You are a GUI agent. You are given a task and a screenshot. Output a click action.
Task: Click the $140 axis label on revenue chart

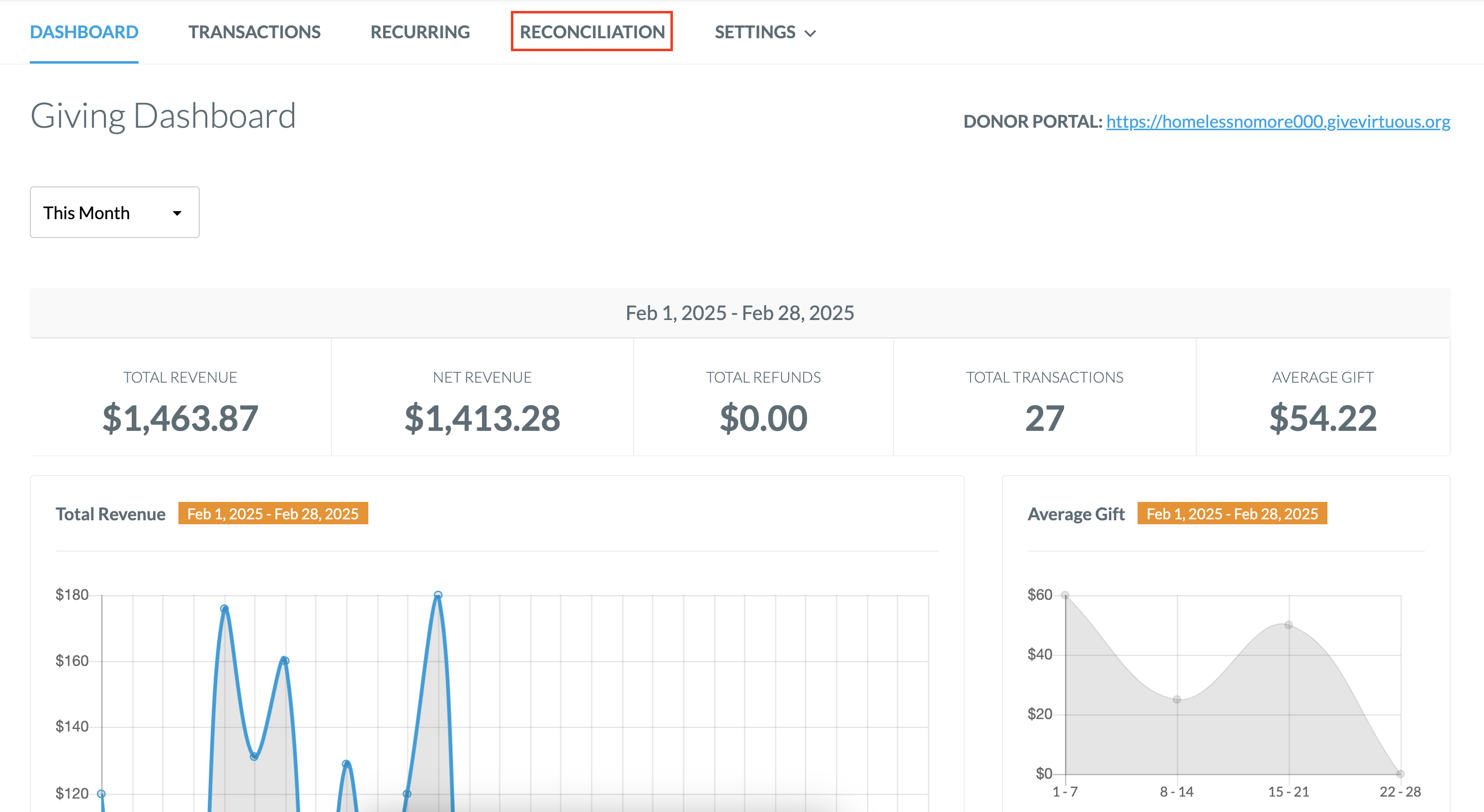pyautogui.click(x=72, y=726)
